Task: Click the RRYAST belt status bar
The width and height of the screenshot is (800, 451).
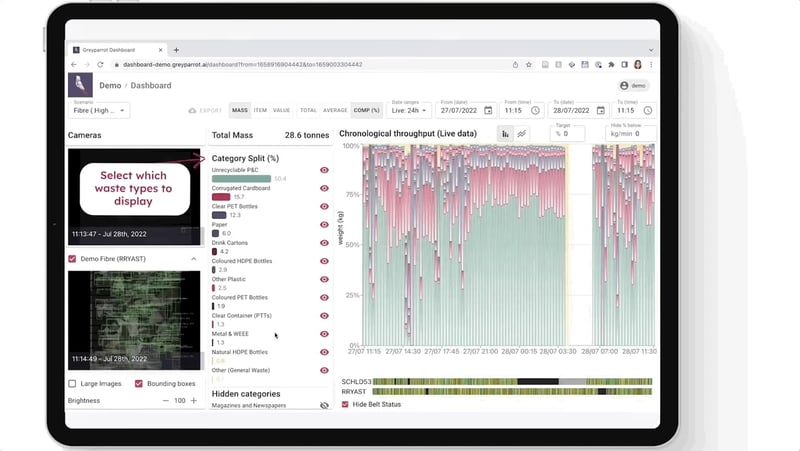Action: 512,392
